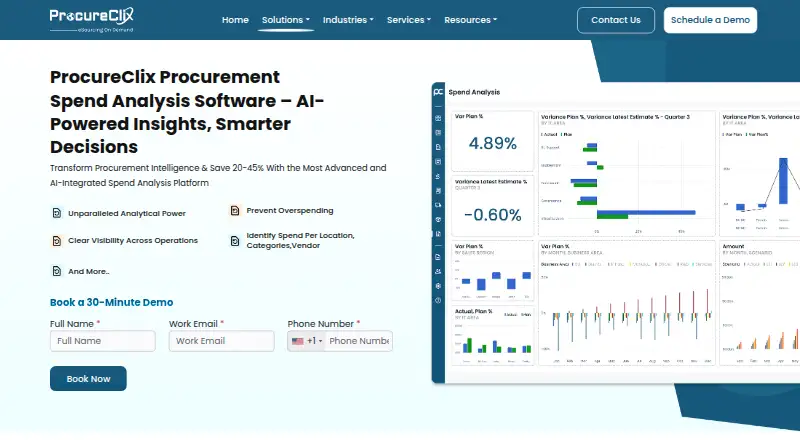Focus the Full Name input field
800x440 pixels.
click(x=103, y=341)
